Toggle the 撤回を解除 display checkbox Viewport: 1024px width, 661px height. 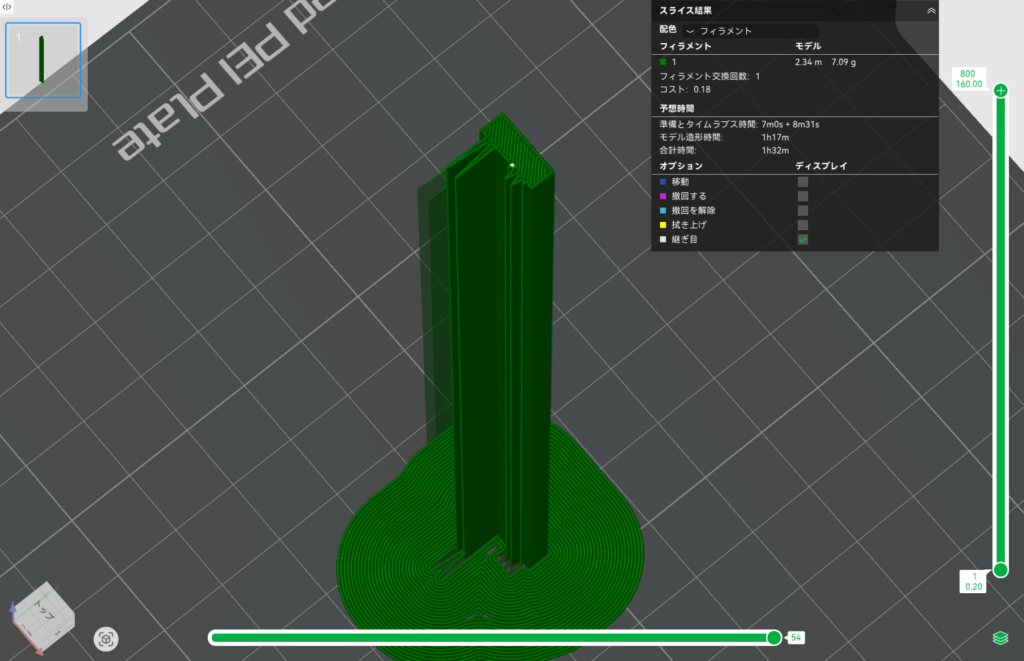tap(802, 211)
